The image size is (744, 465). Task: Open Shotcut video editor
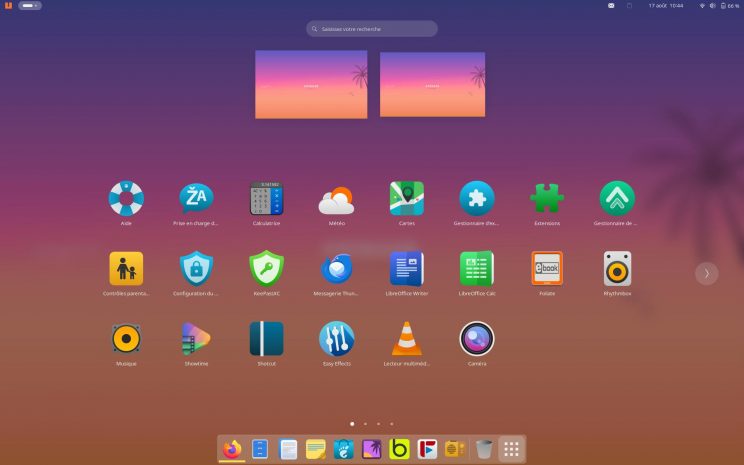(x=266, y=339)
